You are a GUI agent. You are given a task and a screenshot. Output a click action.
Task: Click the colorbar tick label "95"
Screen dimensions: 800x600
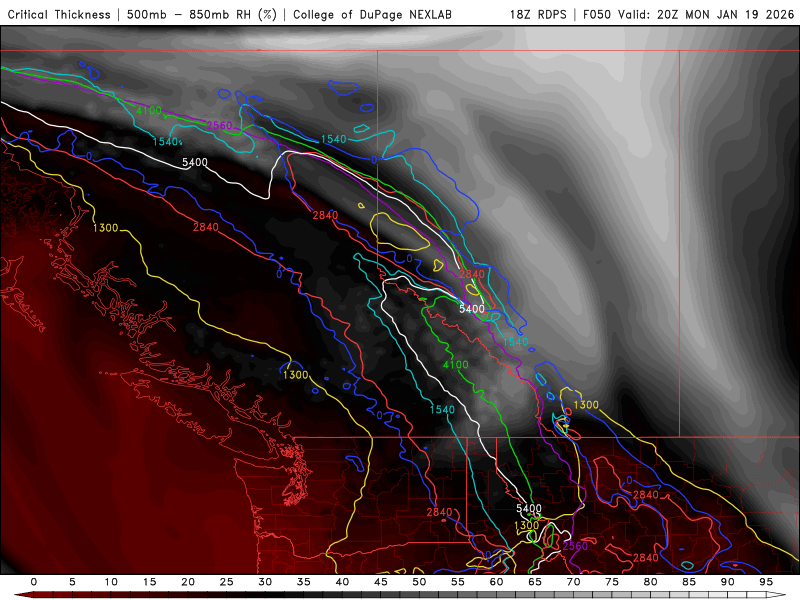[x=766, y=582]
